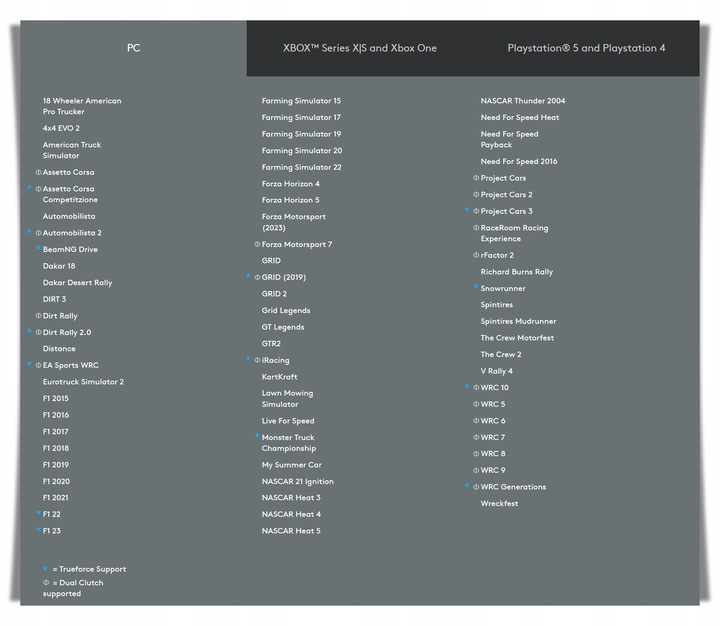
Task: Click the dual clutch icon beside Forza Motorsport 7
Action: pos(257,245)
